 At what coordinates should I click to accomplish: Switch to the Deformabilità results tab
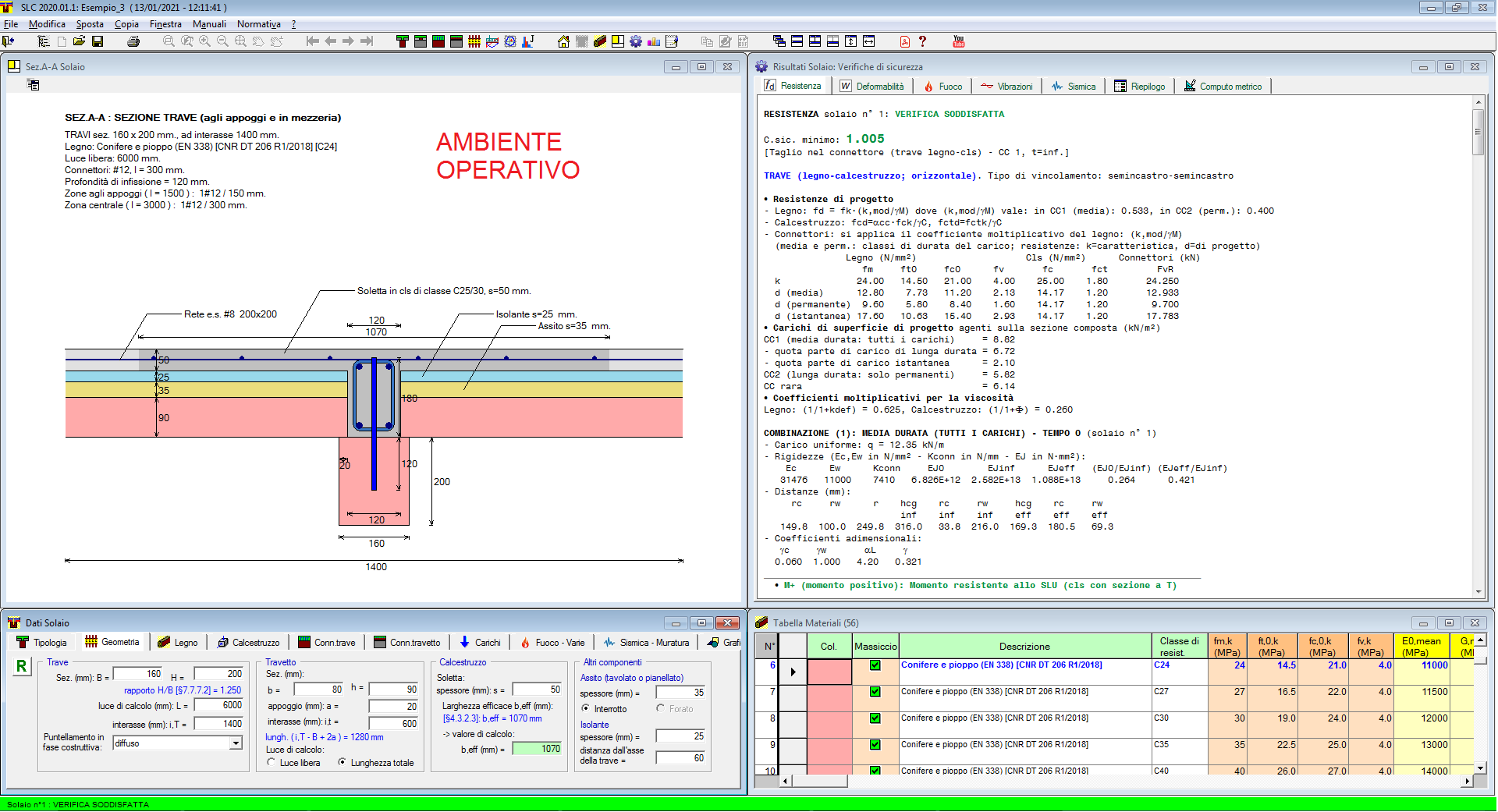pyautogui.click(x=872, y=87)
